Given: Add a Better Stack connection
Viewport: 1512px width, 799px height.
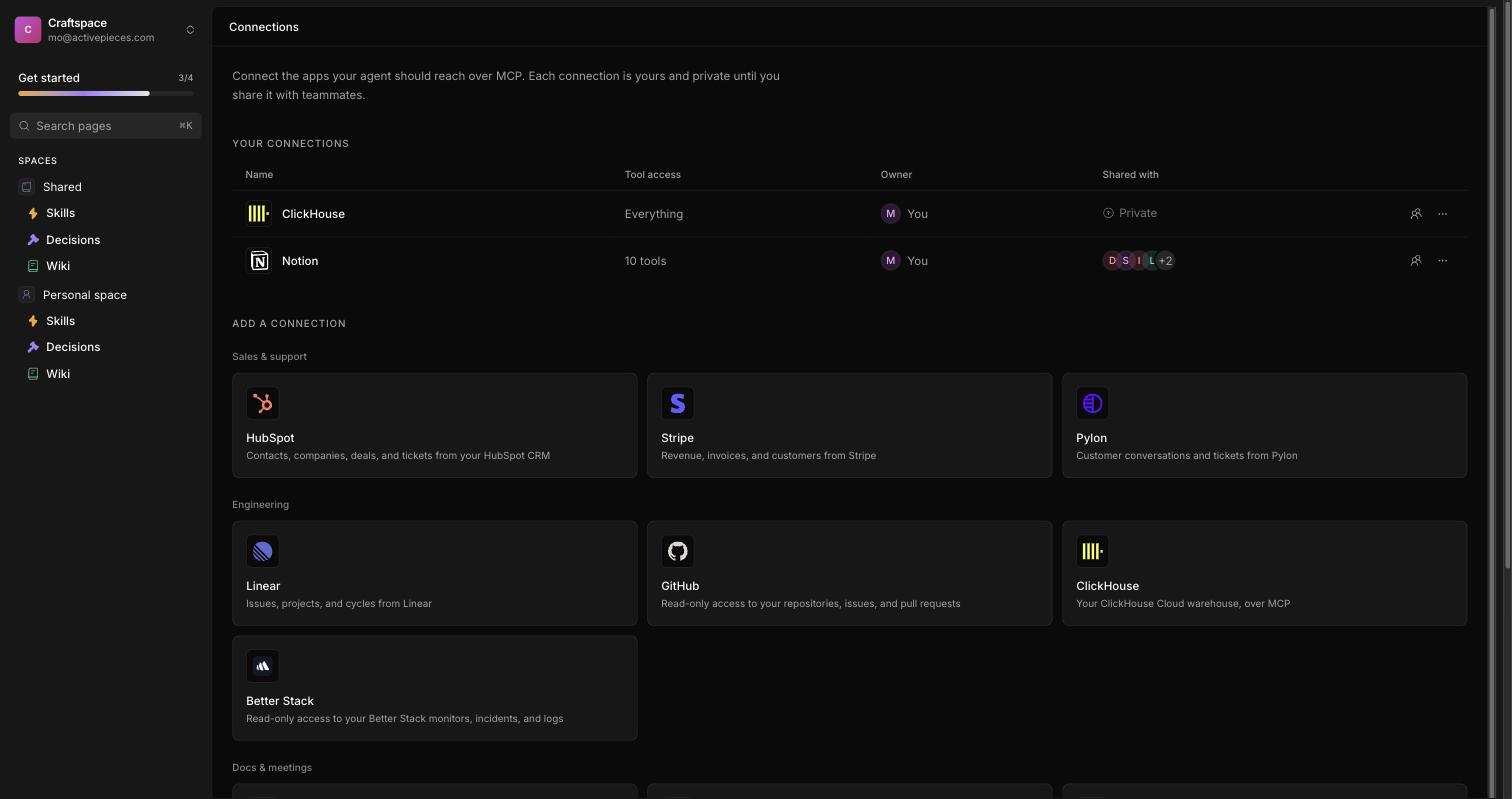Looking at the screenshot, I should tap(435, 688).
